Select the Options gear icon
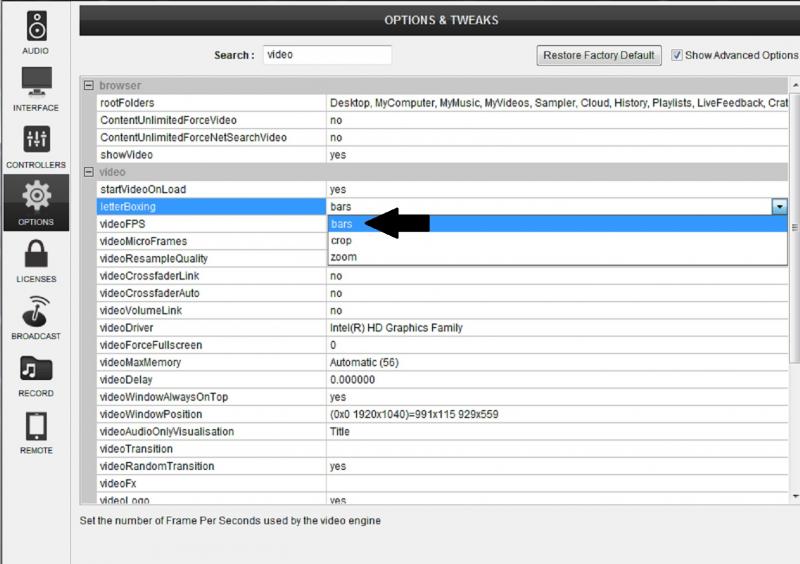The image size is (800, 564). pyautogui.click(x=36, y=195)
